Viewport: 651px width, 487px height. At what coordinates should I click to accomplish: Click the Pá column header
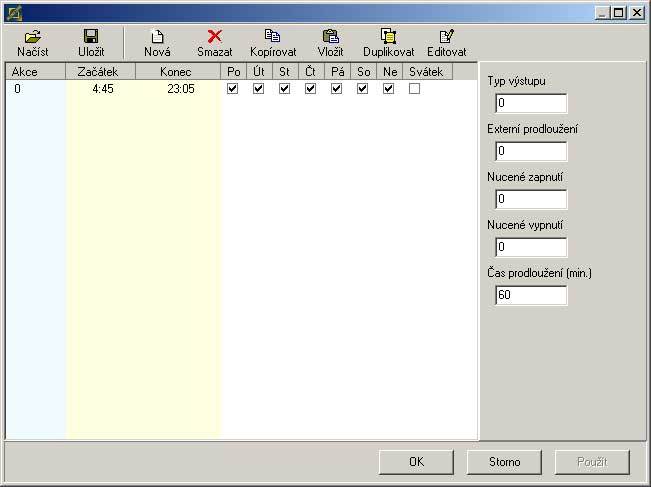point(338,71)
